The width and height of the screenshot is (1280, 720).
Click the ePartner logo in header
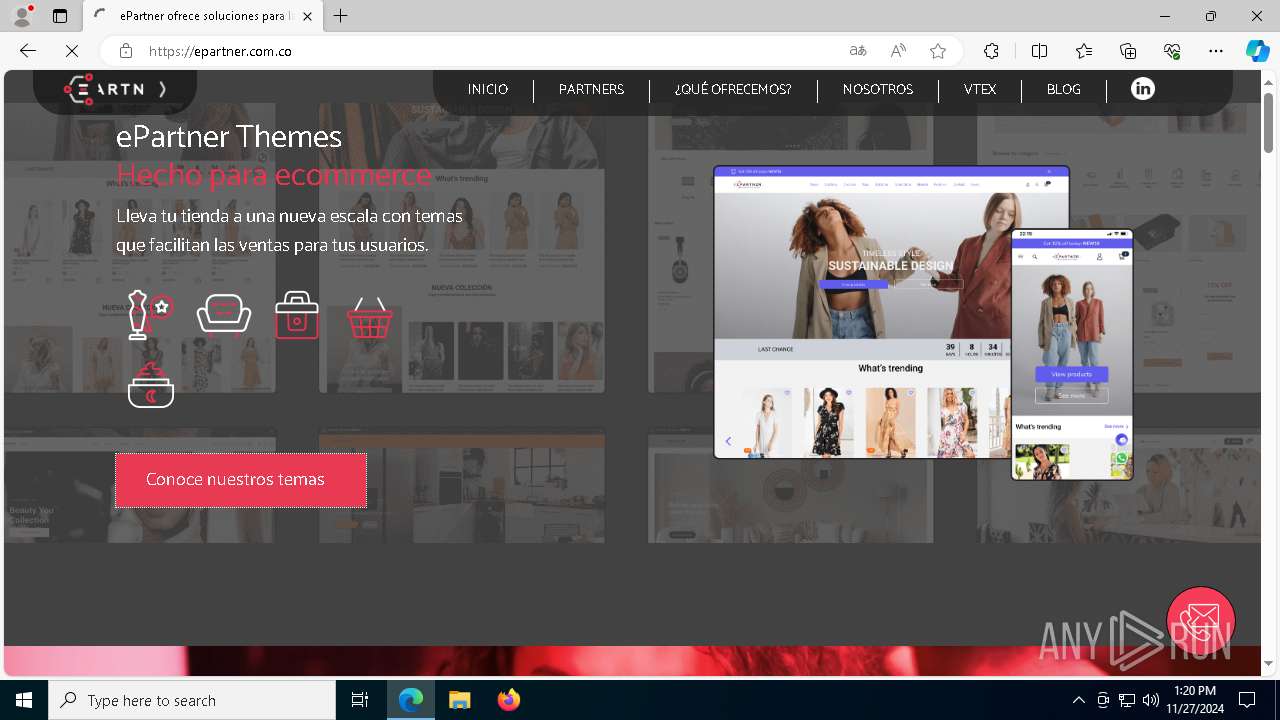[114, 89]
